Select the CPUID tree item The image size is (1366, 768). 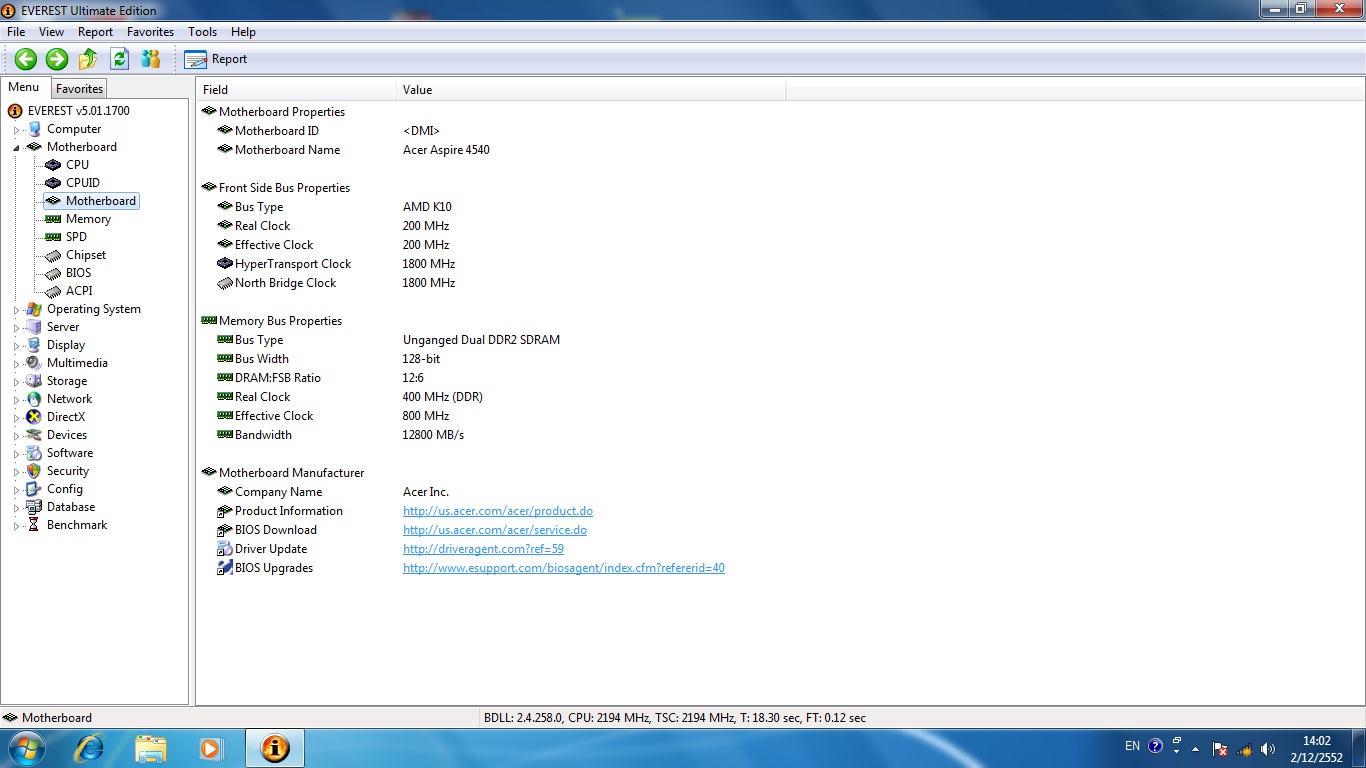point(82,183)
